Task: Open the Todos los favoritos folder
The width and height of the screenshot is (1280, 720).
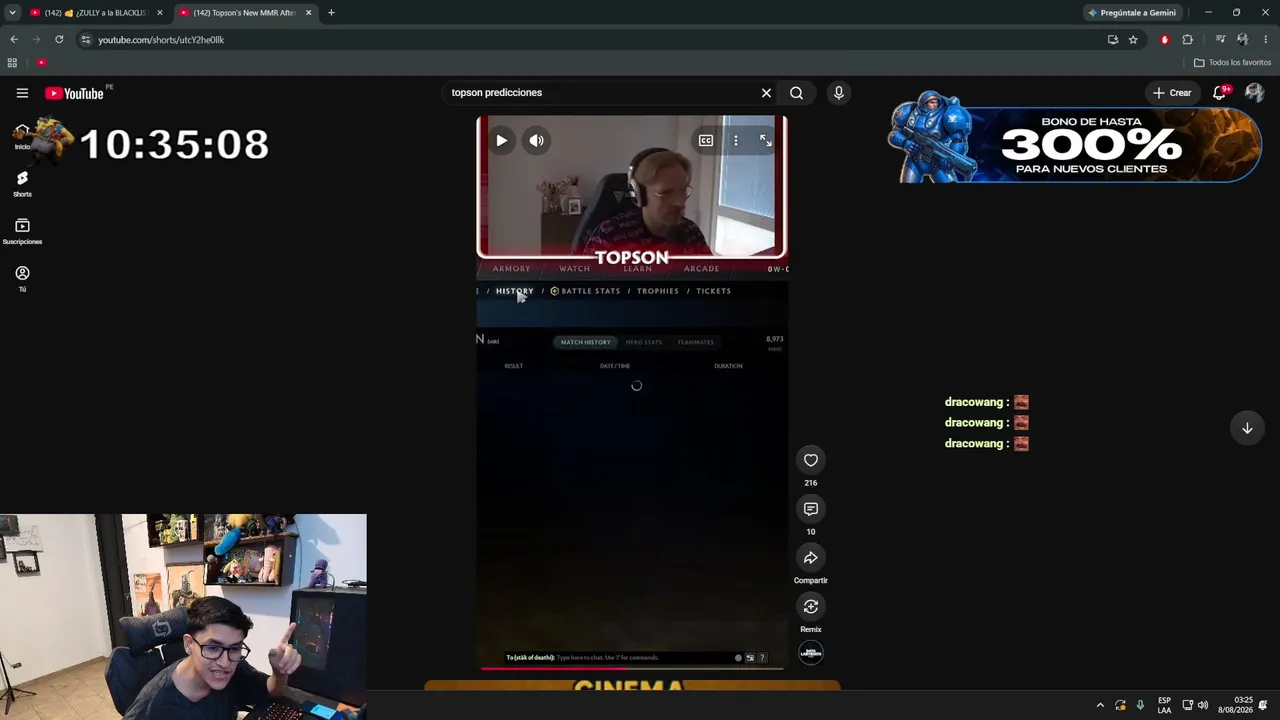Action: pos(1232,63)
